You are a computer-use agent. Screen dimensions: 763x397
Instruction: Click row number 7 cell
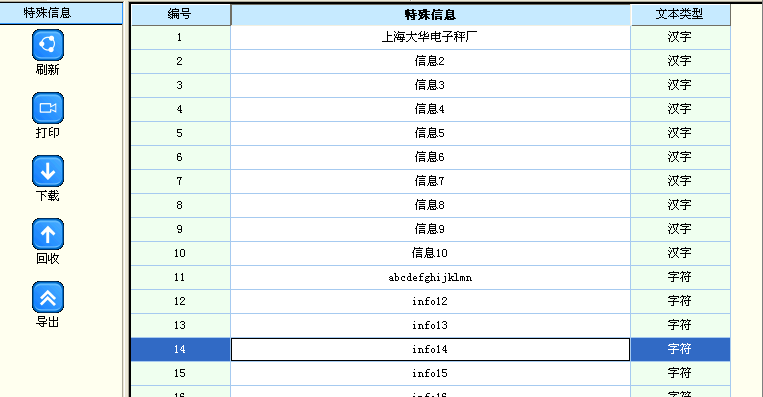pos(181,181)
